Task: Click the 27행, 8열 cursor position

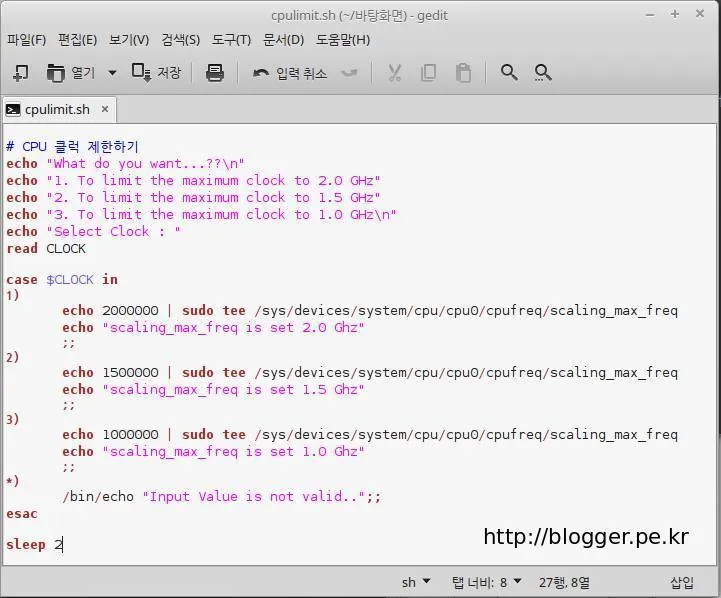Action: click(564, 582)
